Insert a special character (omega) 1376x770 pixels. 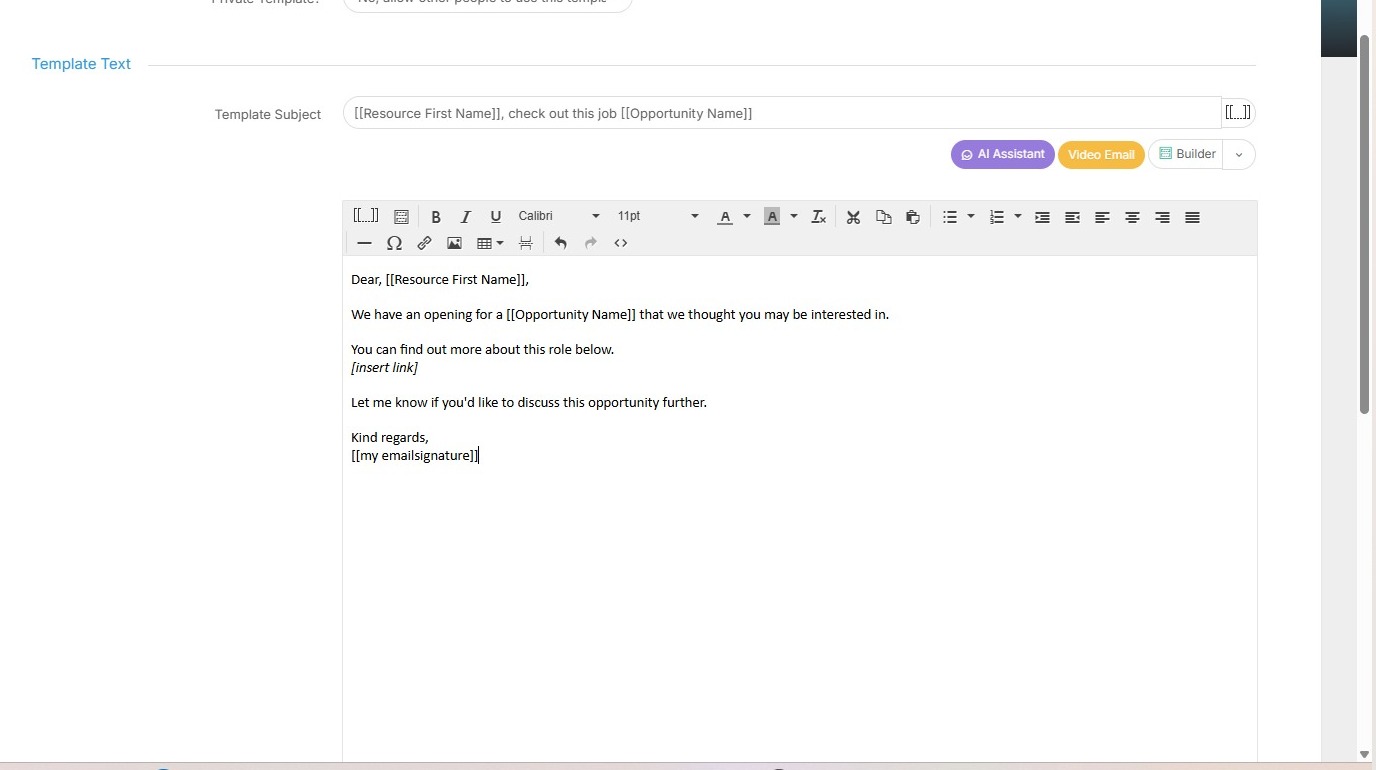point(394,243)
